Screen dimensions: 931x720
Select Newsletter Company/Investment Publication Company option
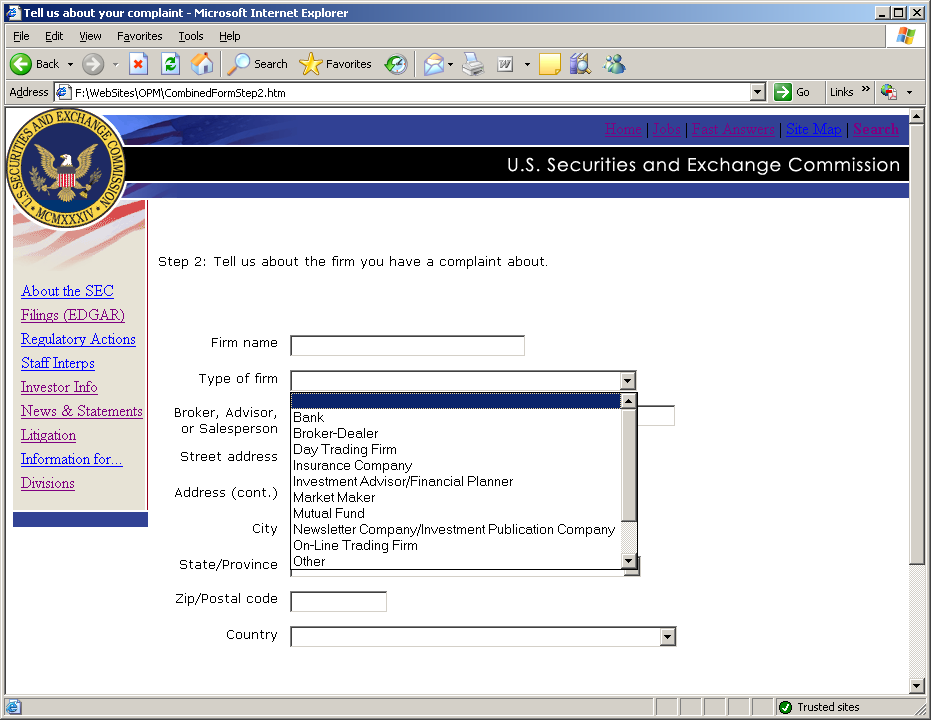pyautogui.click(x=455, y=529)
